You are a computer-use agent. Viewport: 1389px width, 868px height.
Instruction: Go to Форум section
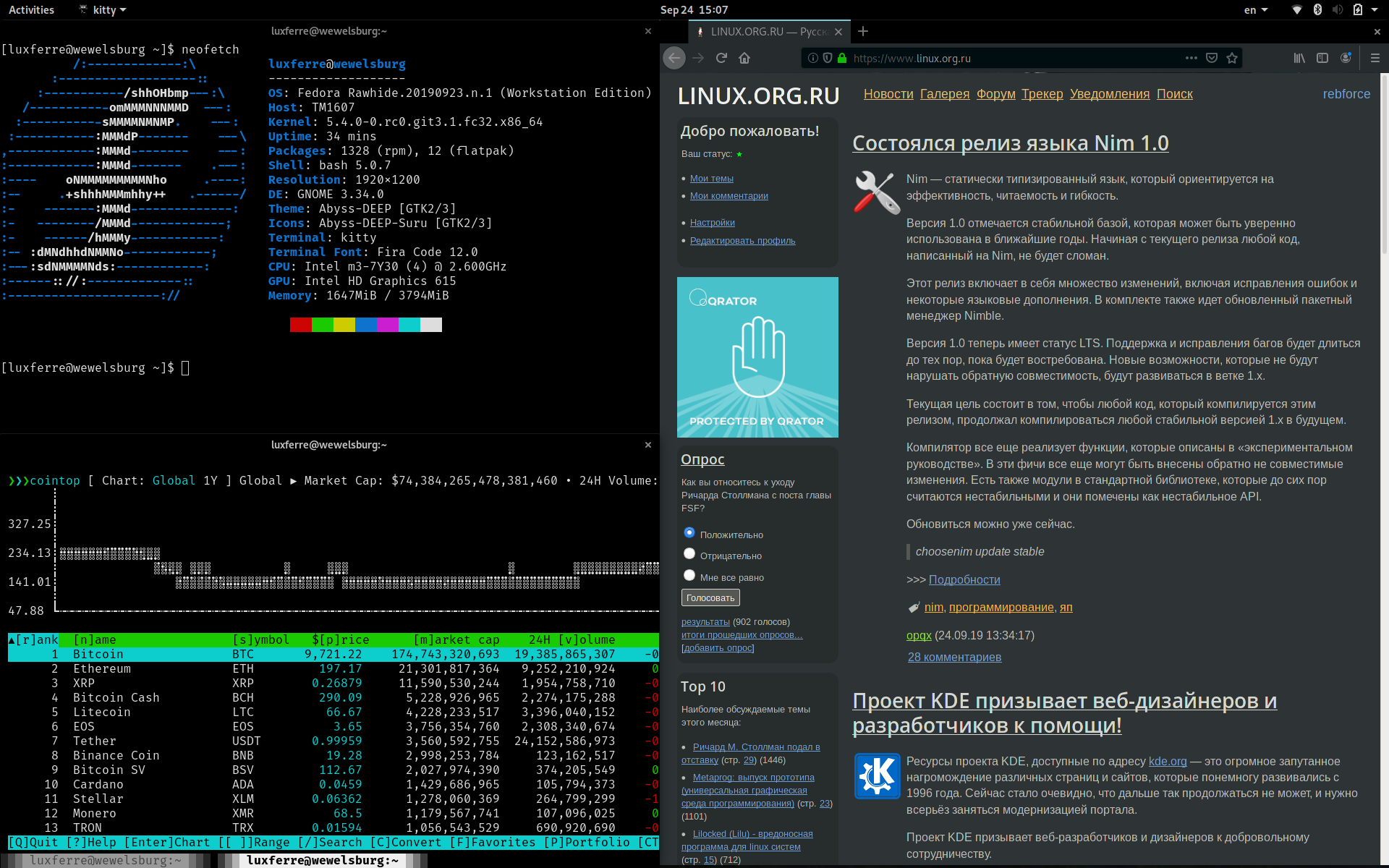(996, 94)
